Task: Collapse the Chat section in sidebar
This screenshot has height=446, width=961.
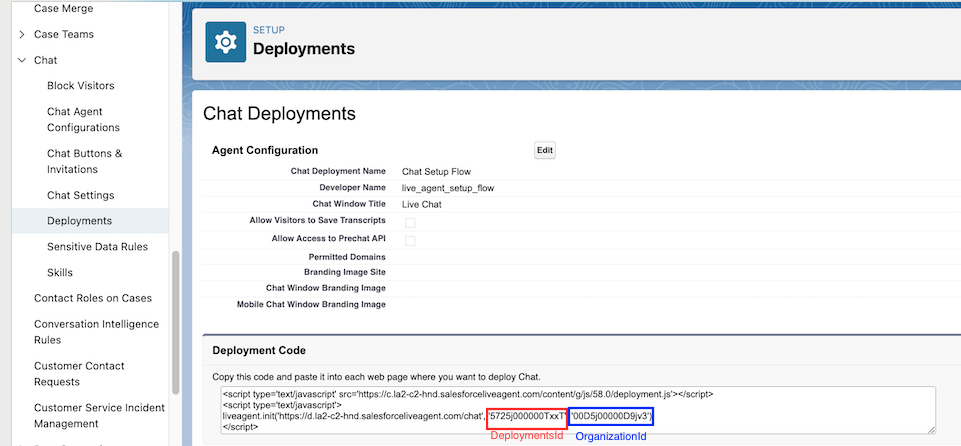Action: click(x=22, y=60)
